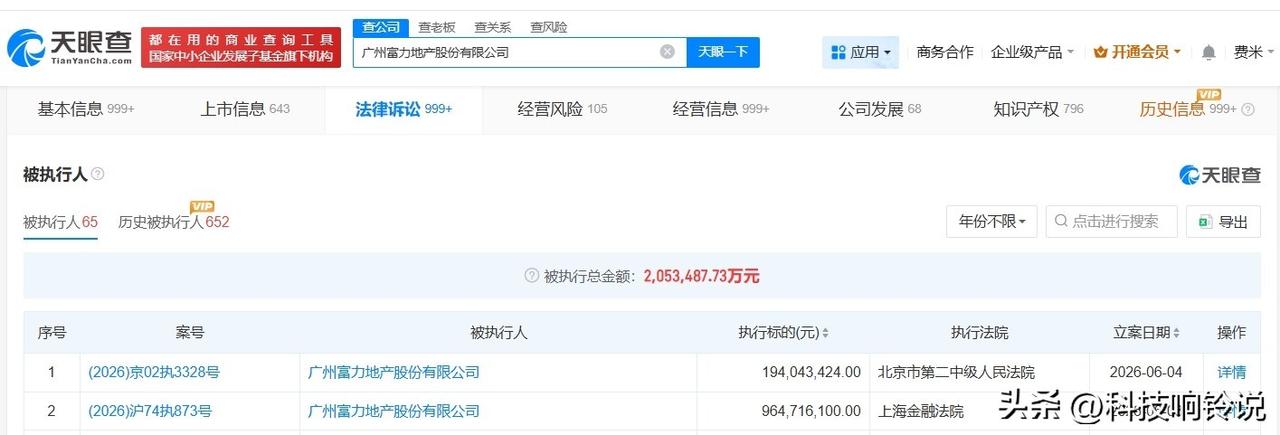Open the 年份不限 year filter dropdown
Screen dimensions: 1280x435
(992, 222)
